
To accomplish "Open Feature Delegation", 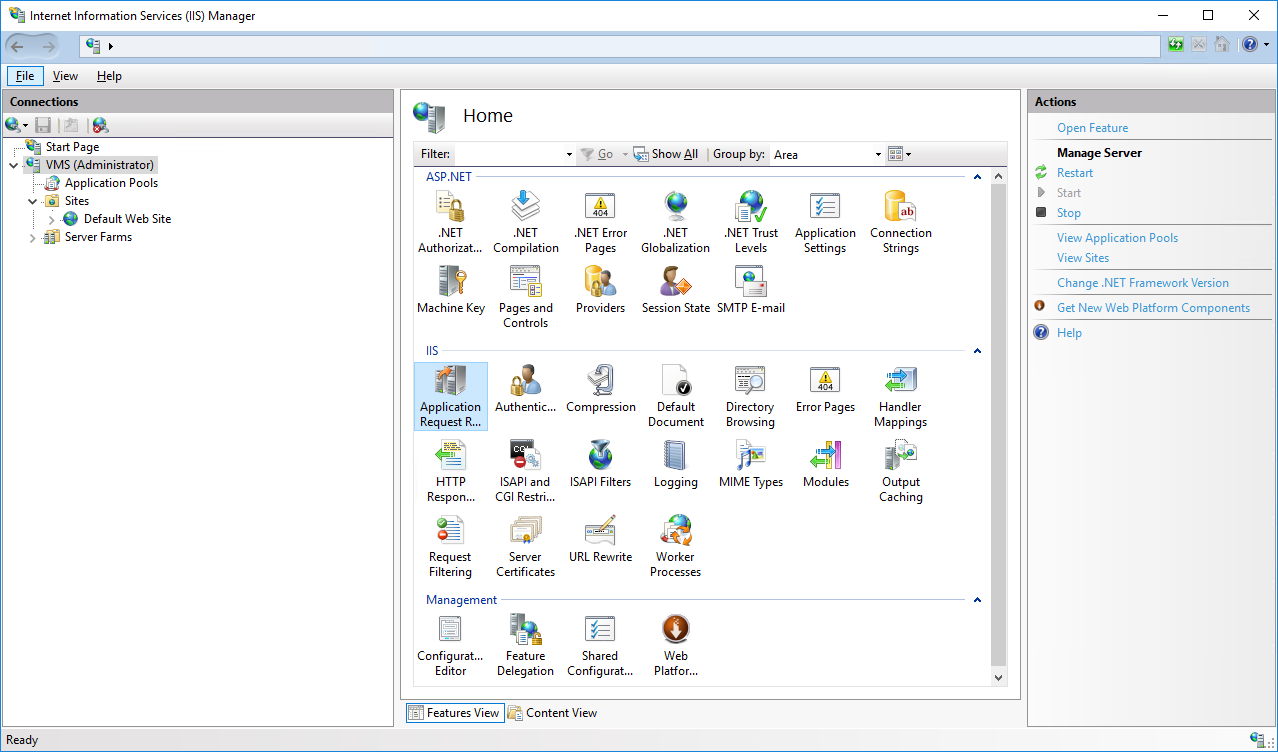I will coord(526,645).
